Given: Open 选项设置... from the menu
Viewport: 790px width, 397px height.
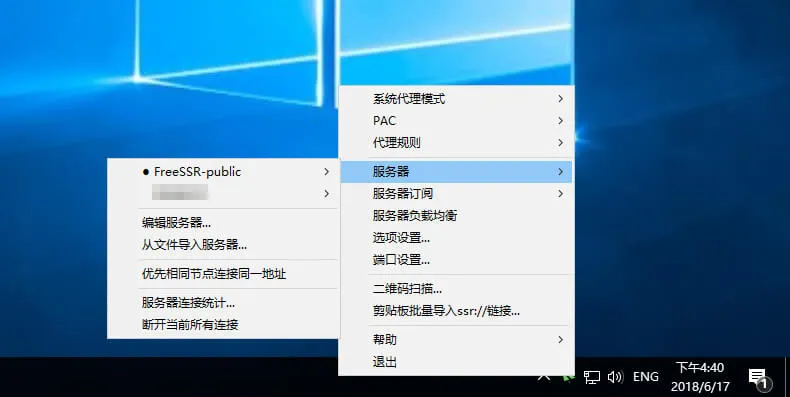Looking at the screenshot, I should point(456,238).
